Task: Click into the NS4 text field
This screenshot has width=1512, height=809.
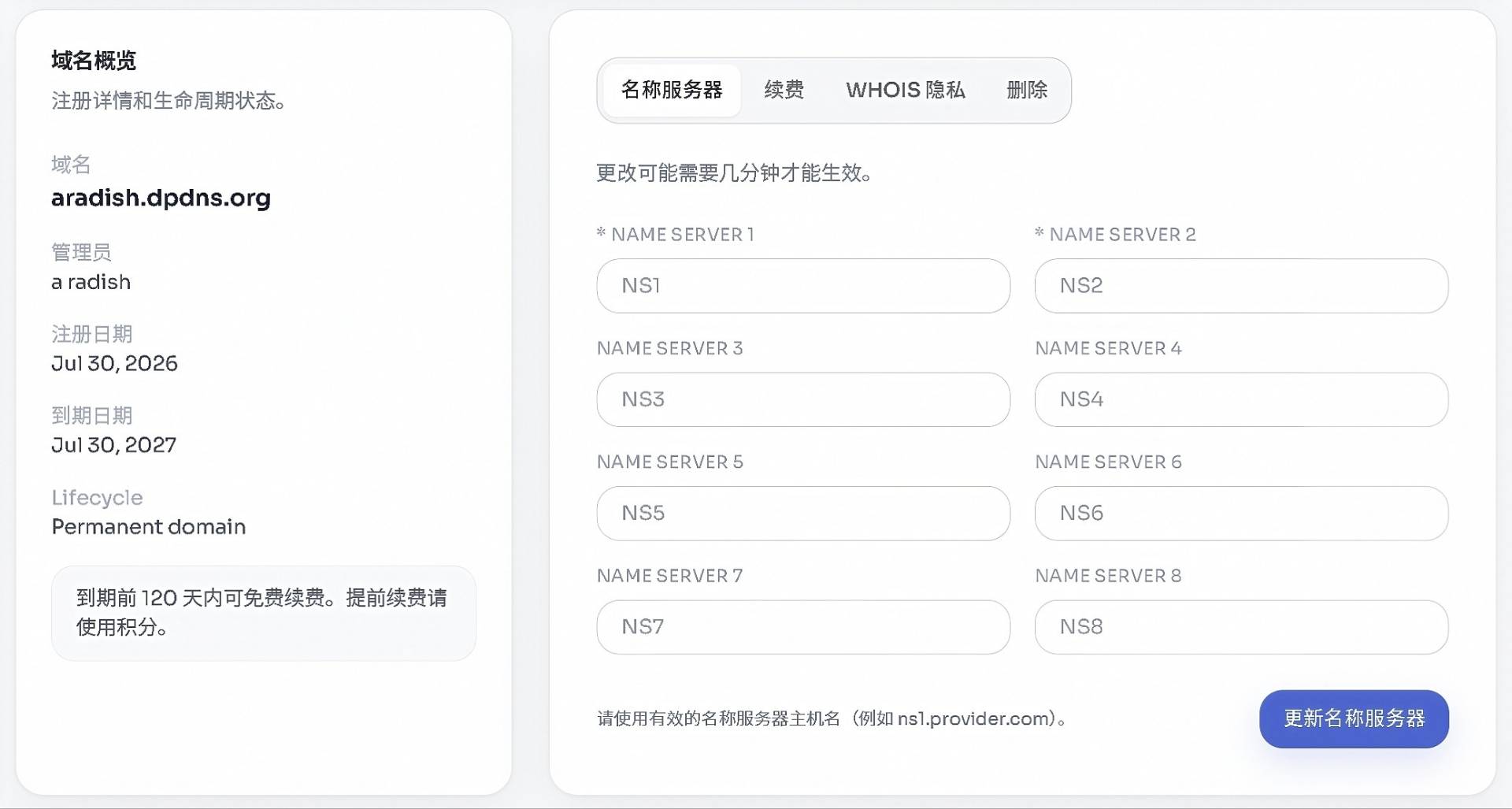Action: click(x=1241, y=399)
